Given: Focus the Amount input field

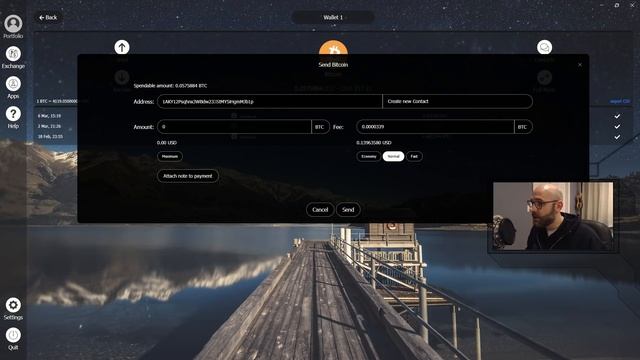Looking at the screenshot, I should coord(234,127).
